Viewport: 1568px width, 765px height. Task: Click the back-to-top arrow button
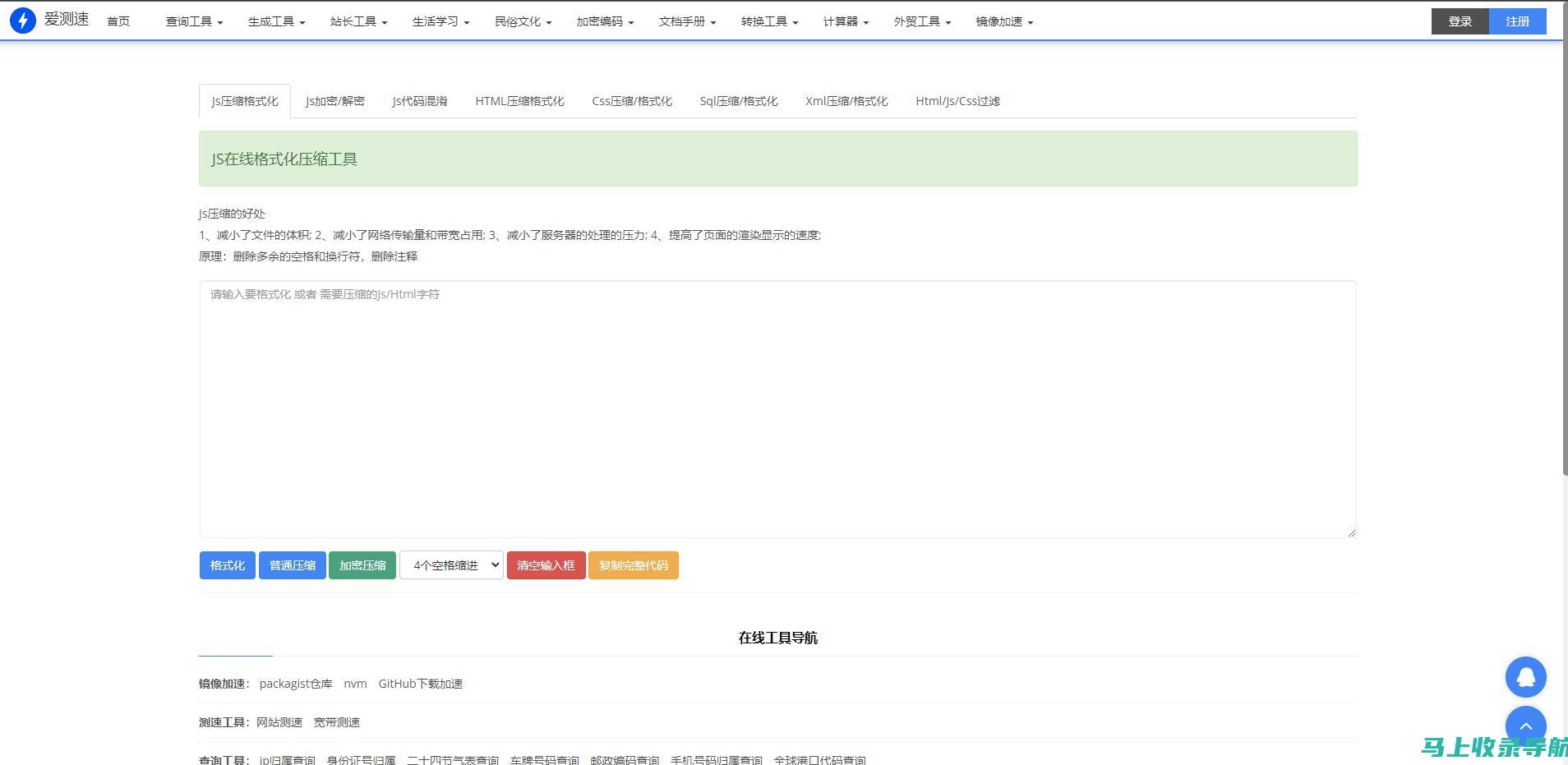(1525, 726)
